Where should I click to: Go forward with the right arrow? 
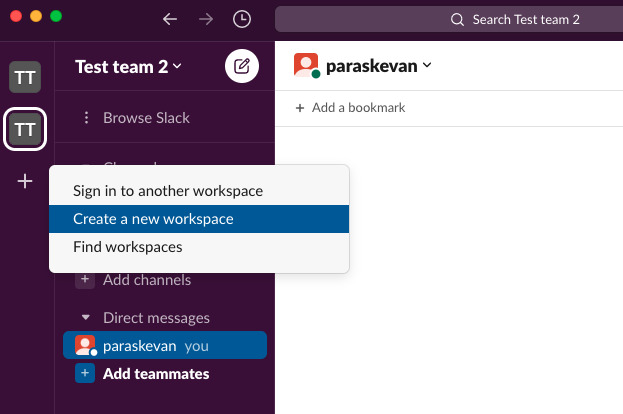click(x=206, y=19)
